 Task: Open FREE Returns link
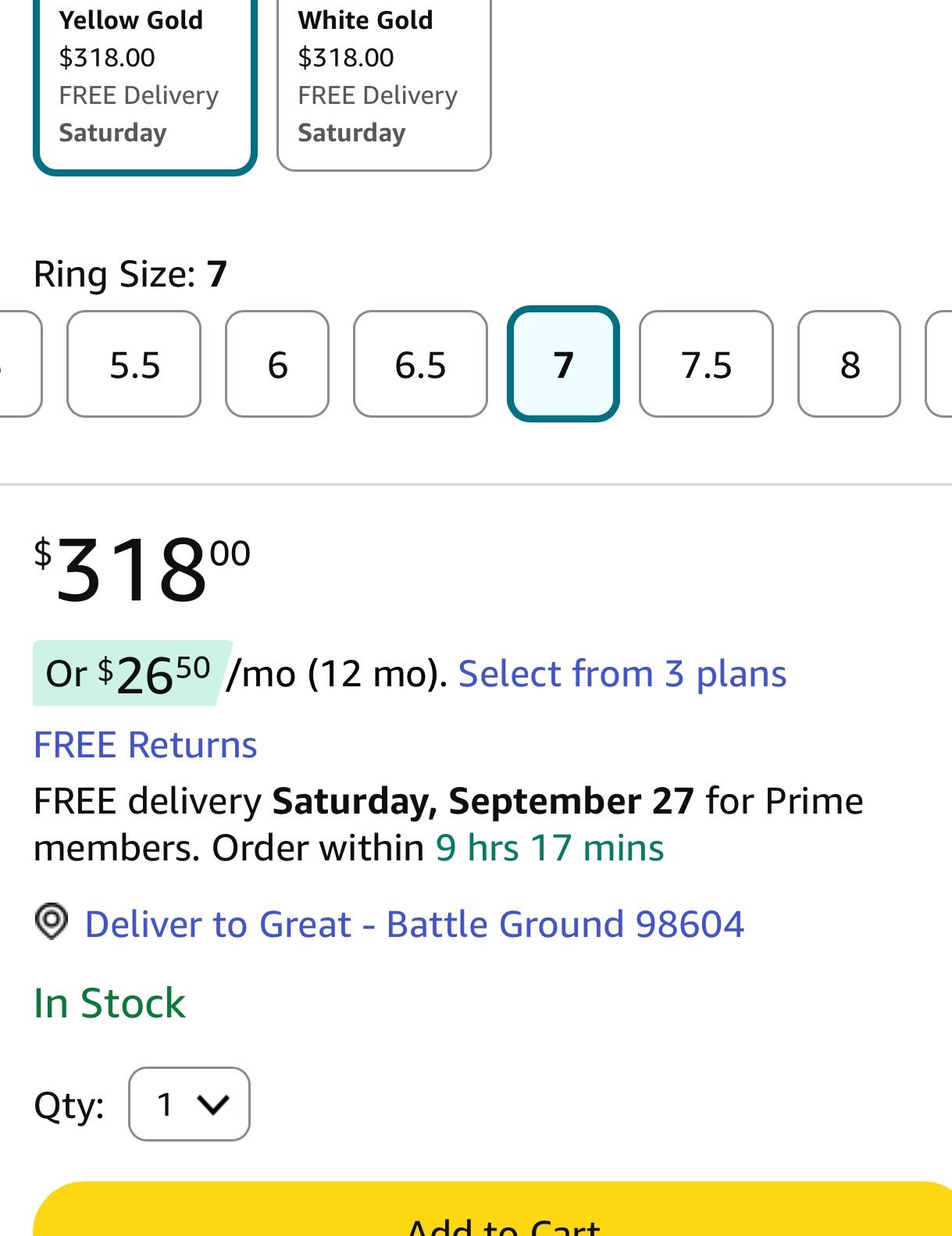(145, 744)
